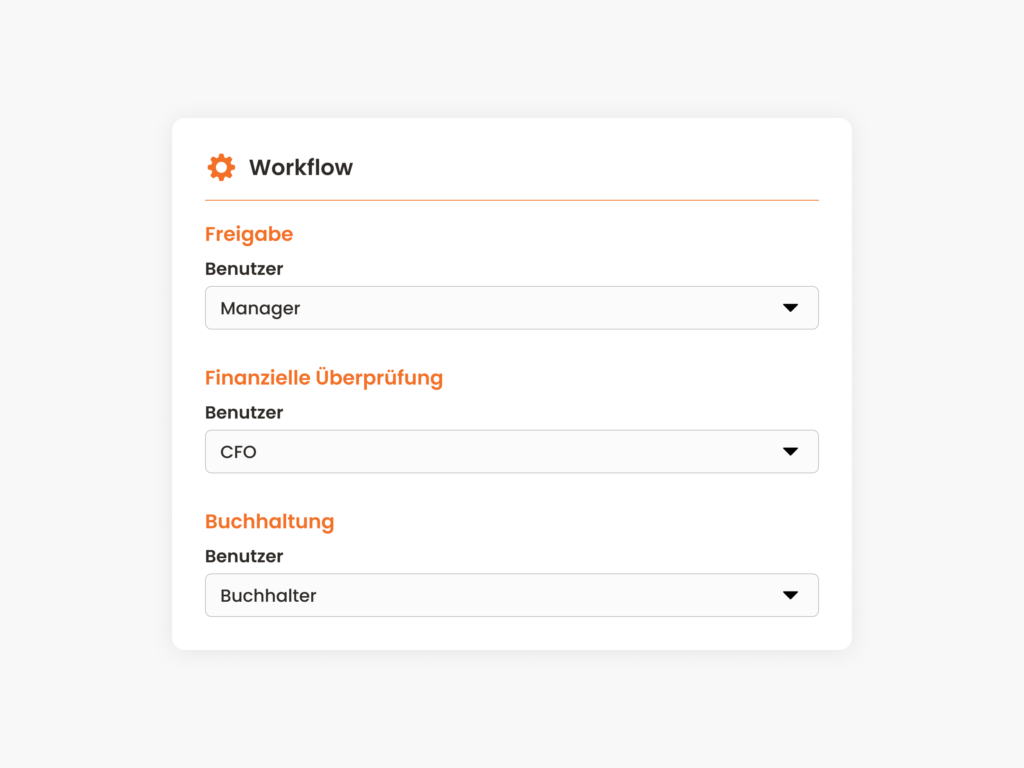Select the Manager text in first dropdown
The image size is (1024, 768).
pos(260,308)
